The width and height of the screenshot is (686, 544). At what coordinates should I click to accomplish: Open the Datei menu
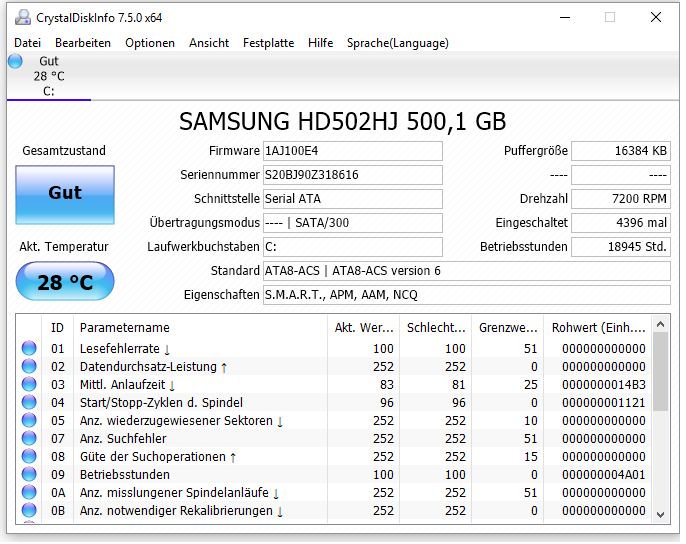click(28, 43)
